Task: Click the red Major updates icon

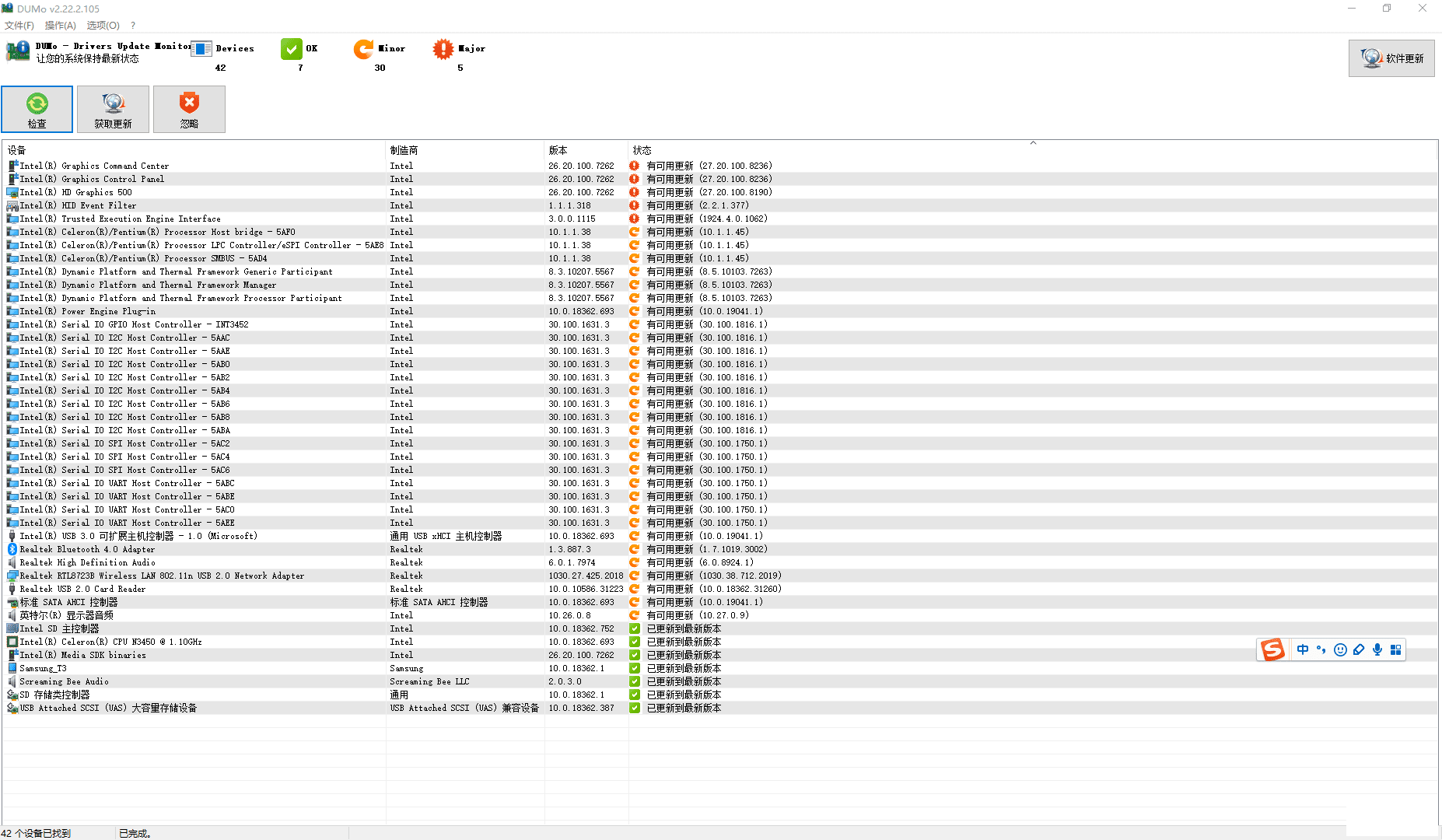Action: click(443, 49)
